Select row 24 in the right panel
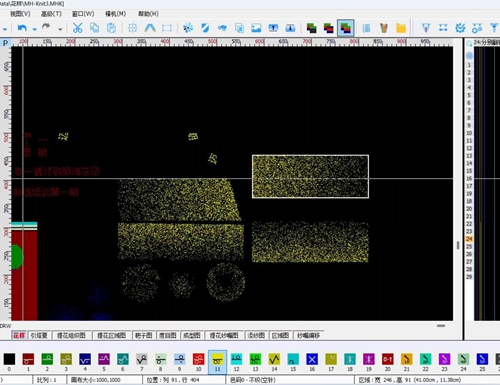Screen dimensions: 500x385 (469, 239)
